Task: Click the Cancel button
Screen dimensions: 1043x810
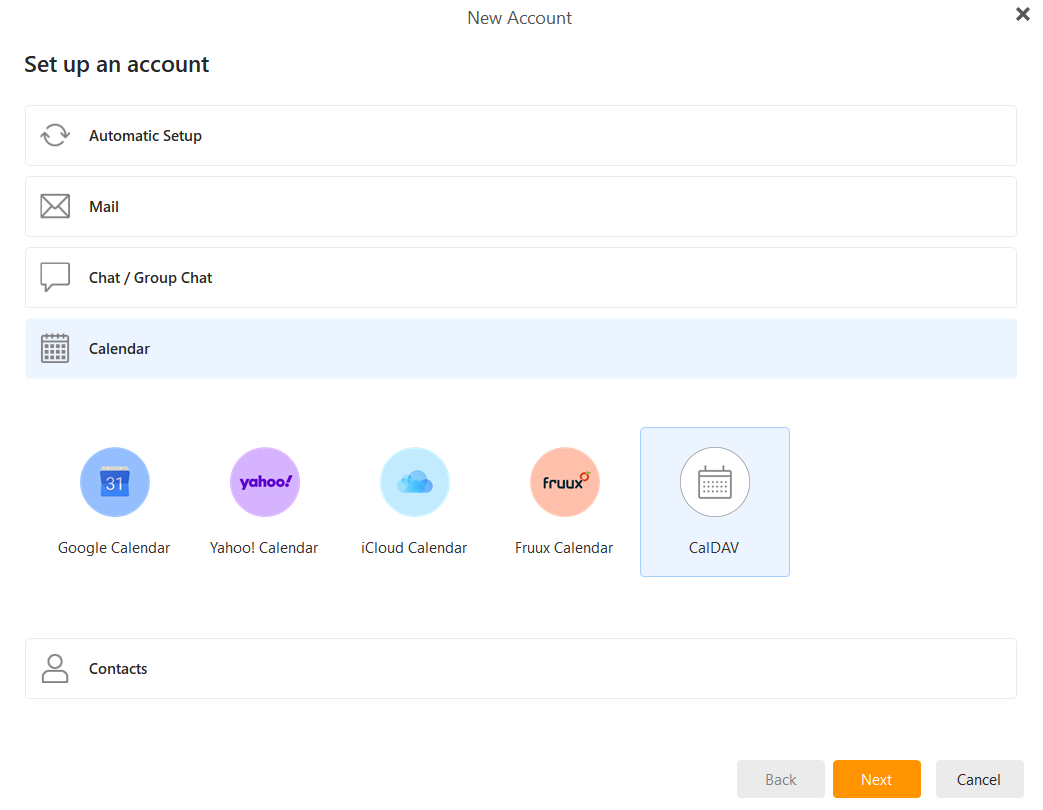Action: pyautogui.click(x=979, y=779)
